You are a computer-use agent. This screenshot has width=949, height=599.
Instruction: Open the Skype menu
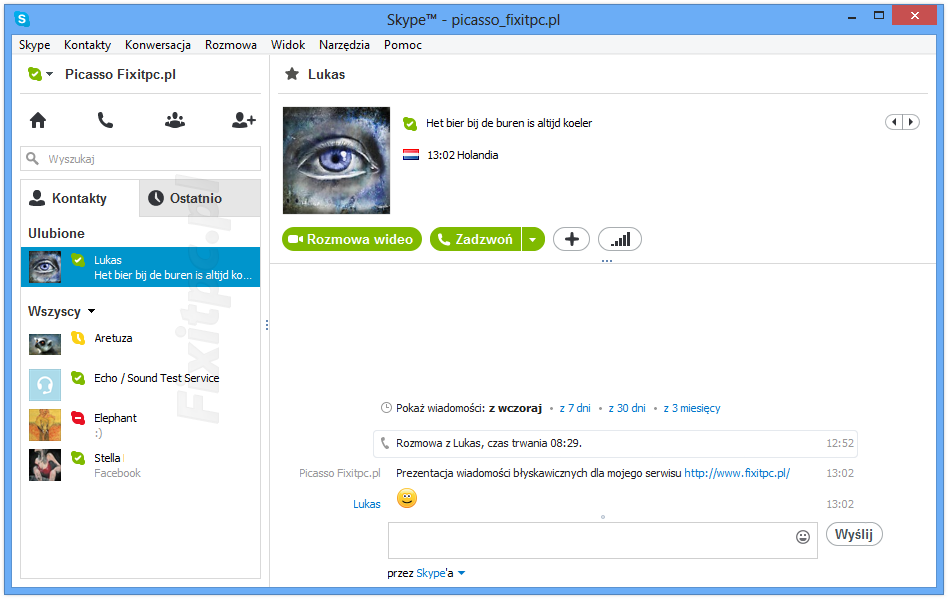[34, 45]
